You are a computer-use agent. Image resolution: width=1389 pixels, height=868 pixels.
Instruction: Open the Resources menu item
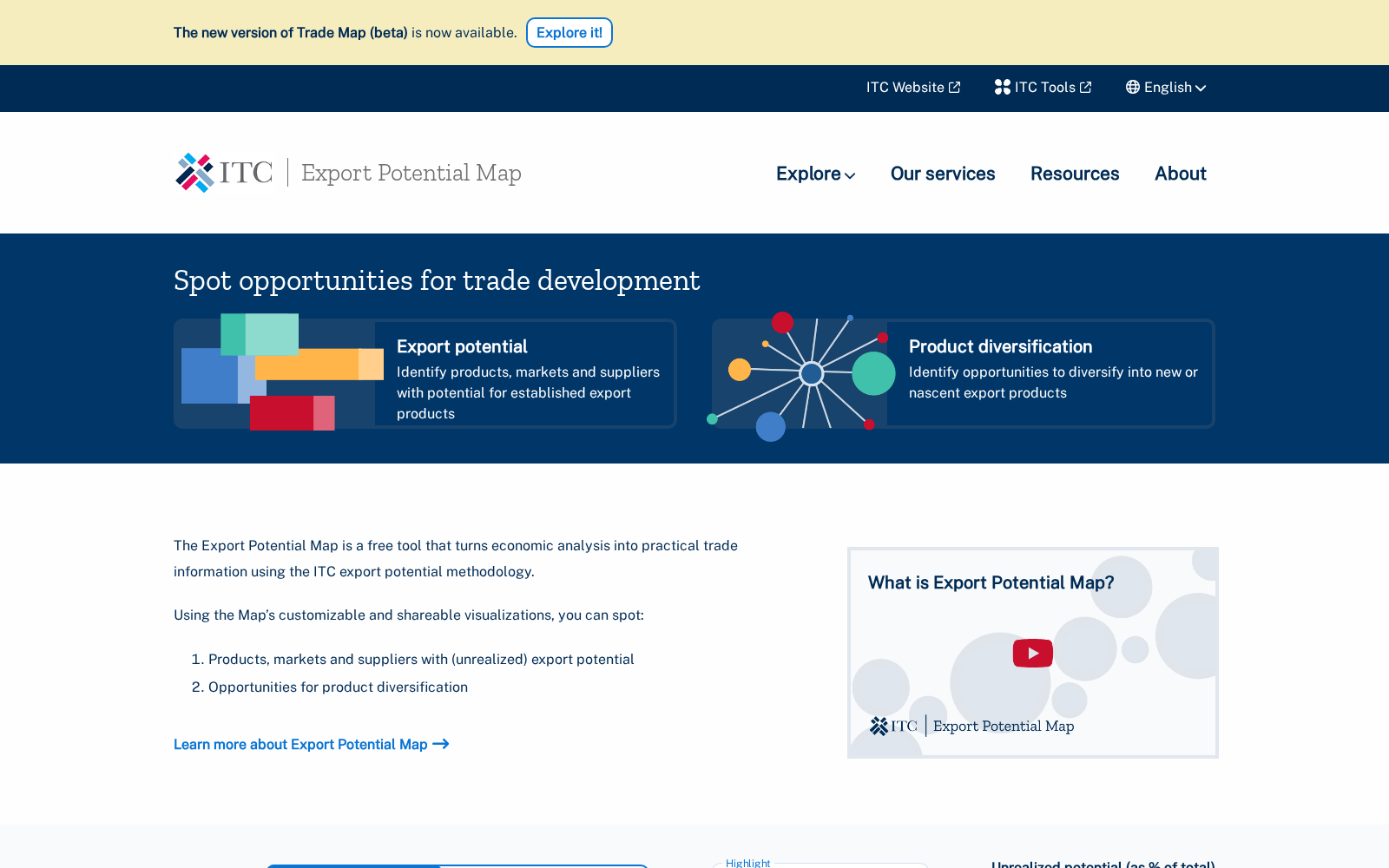pyautogui.click(x=1075, y=174)
